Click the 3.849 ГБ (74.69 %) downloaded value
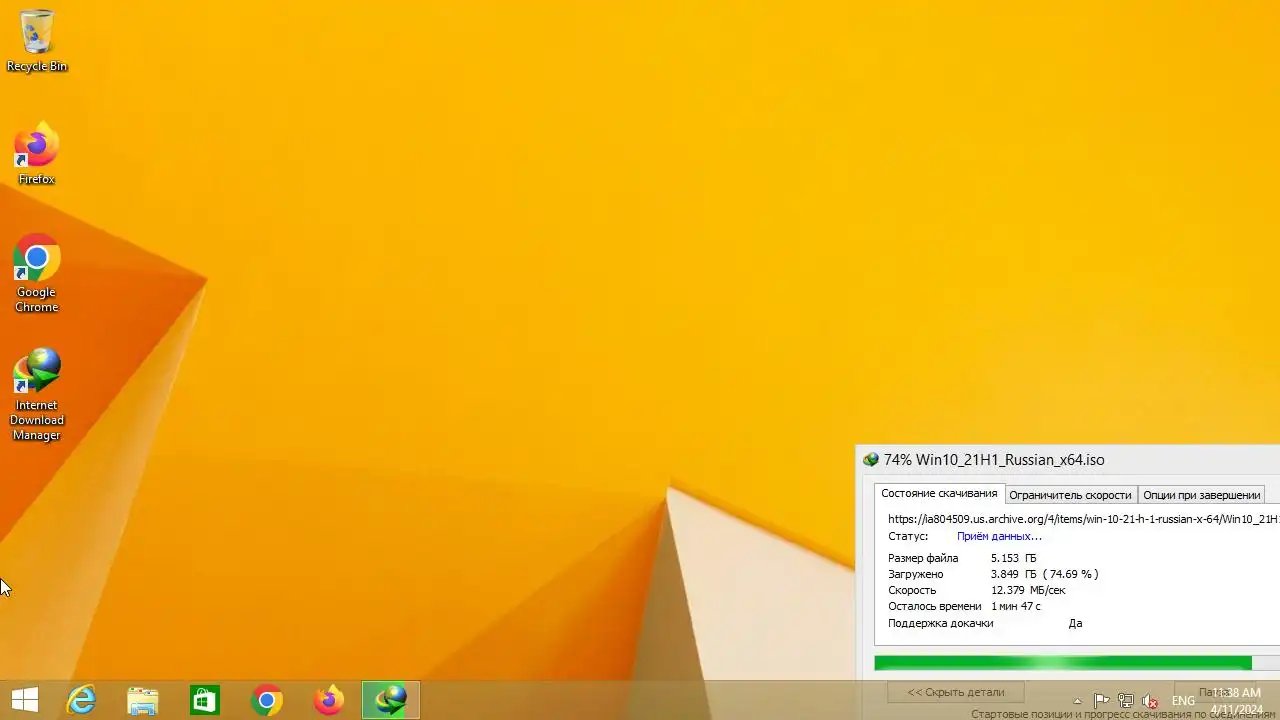Viewport: 1280px width, 720px height. pos(1045,574)
